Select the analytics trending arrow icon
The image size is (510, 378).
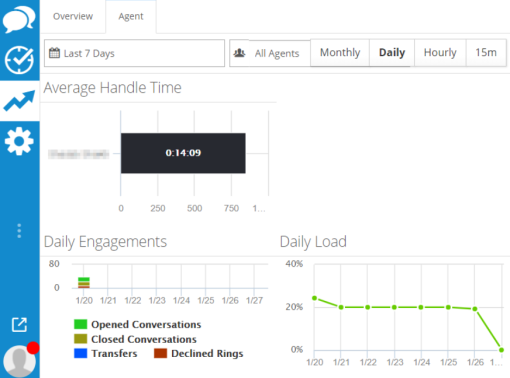pos(19,101)
